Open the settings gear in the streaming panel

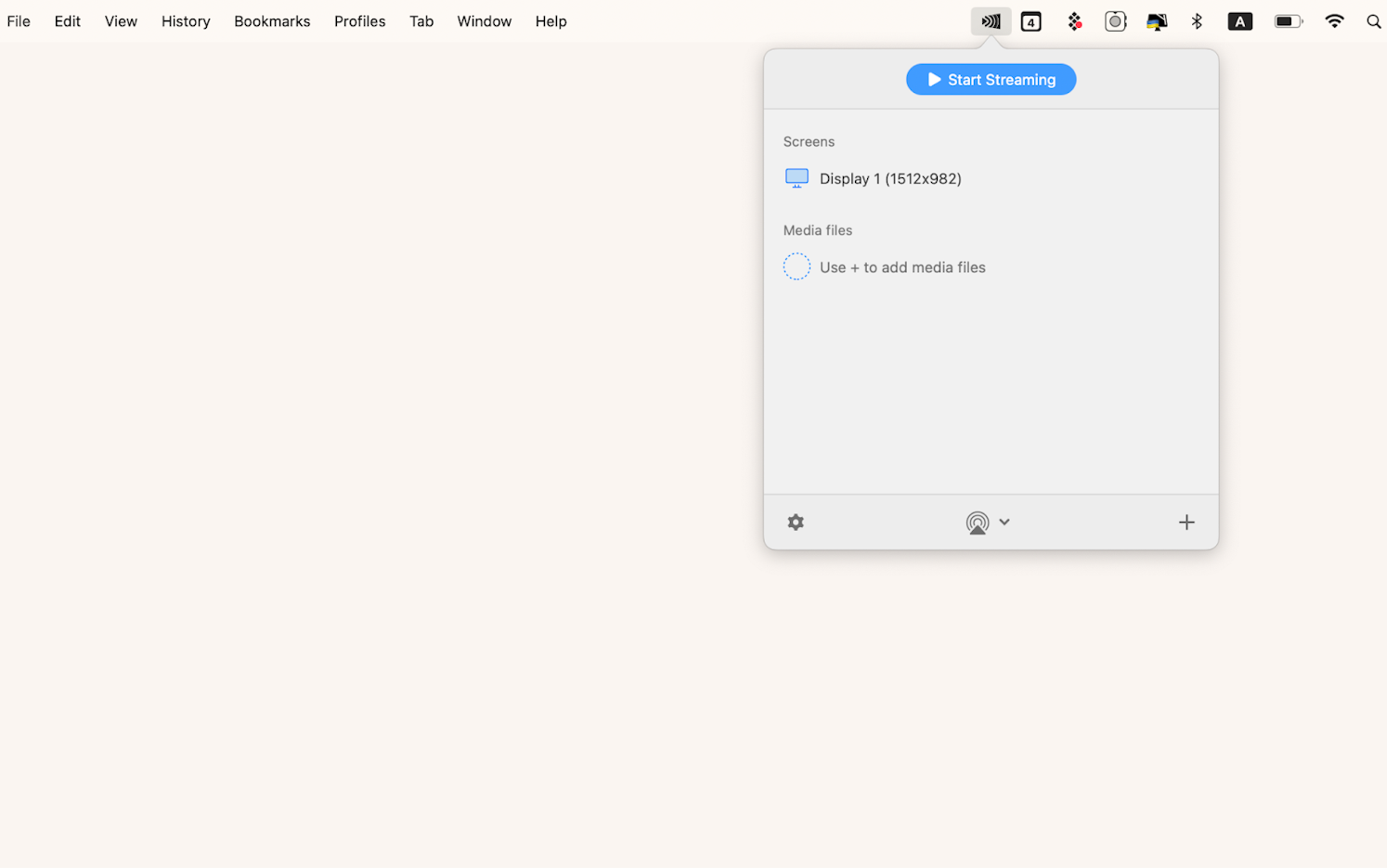[796, 522]
